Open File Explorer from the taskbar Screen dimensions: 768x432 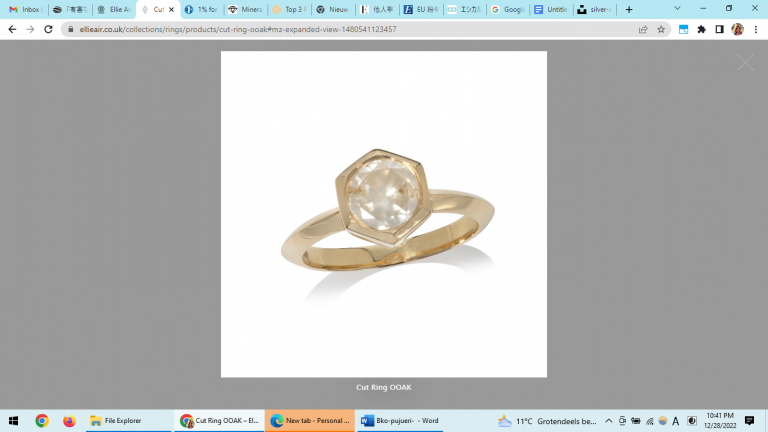pyautogui.click(x=116, y=421)
